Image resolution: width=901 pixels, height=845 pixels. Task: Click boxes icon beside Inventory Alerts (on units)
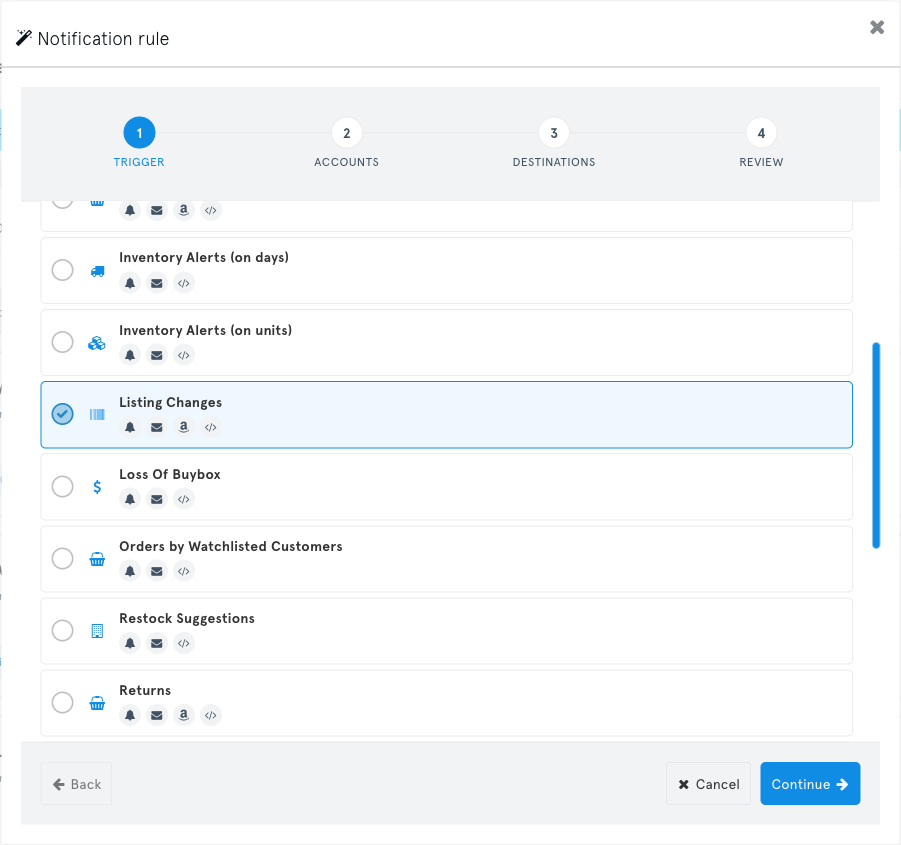[x=97, y=343]
